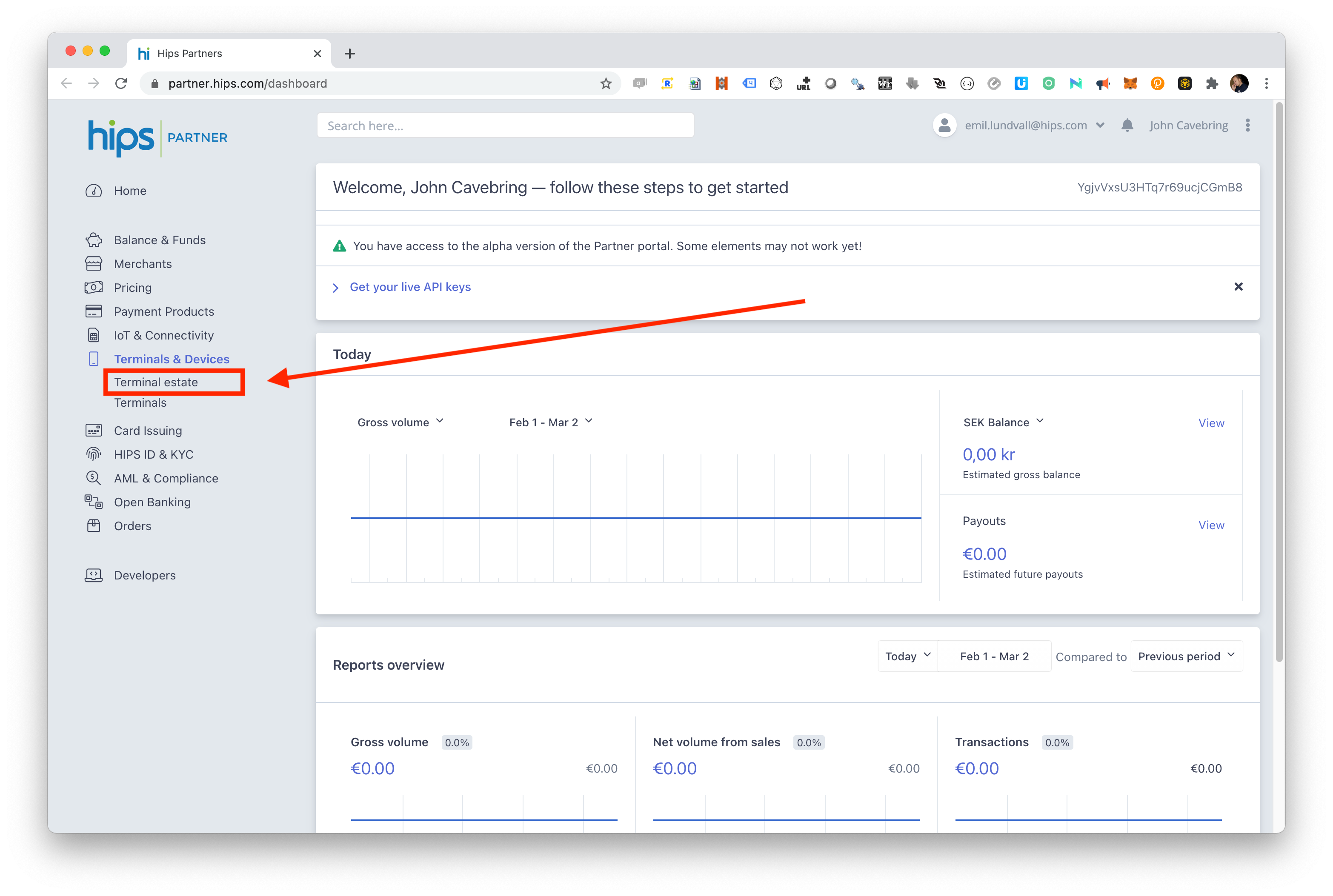Click the HIPS ID & KYC fingerprint icon
Screen dimensions: 1333x896
(x=94, y=454)
